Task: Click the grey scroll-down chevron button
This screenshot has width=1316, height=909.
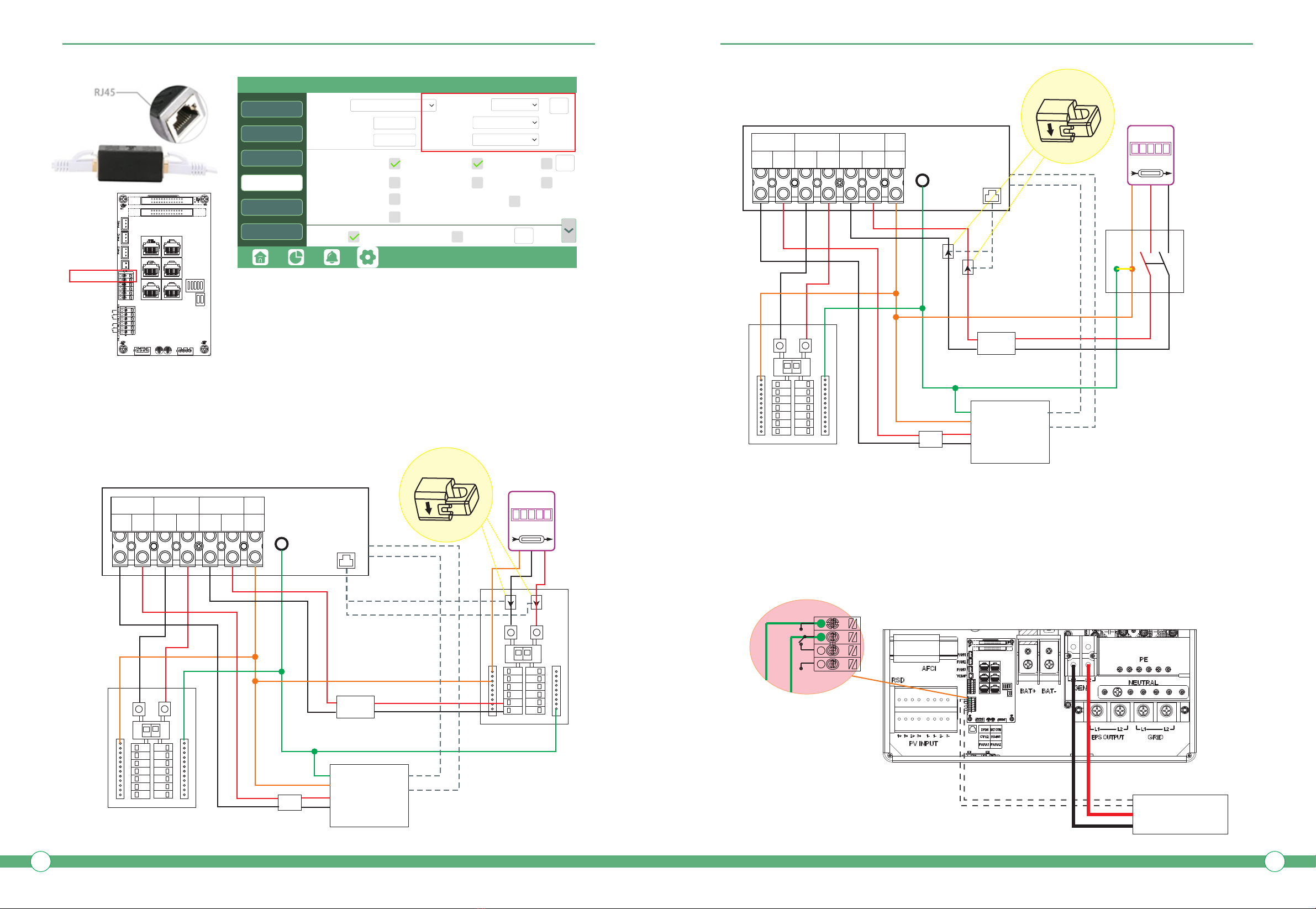Action: [x=568, y=230]
